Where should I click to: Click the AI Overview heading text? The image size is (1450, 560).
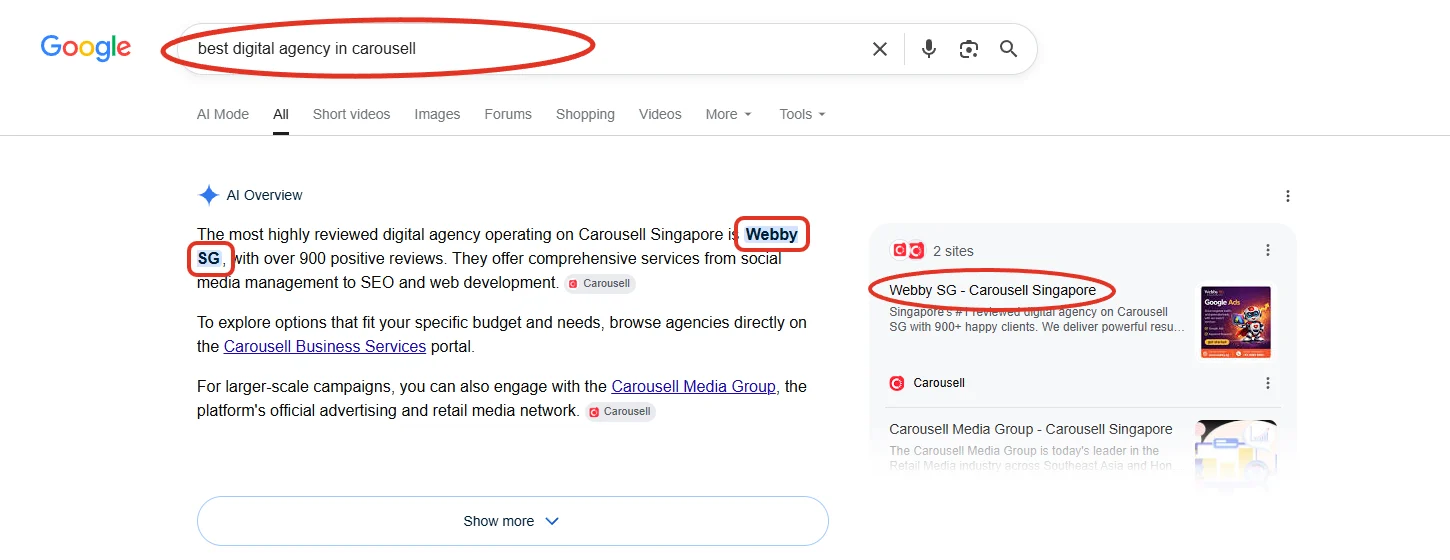click(x=264, y=195)
